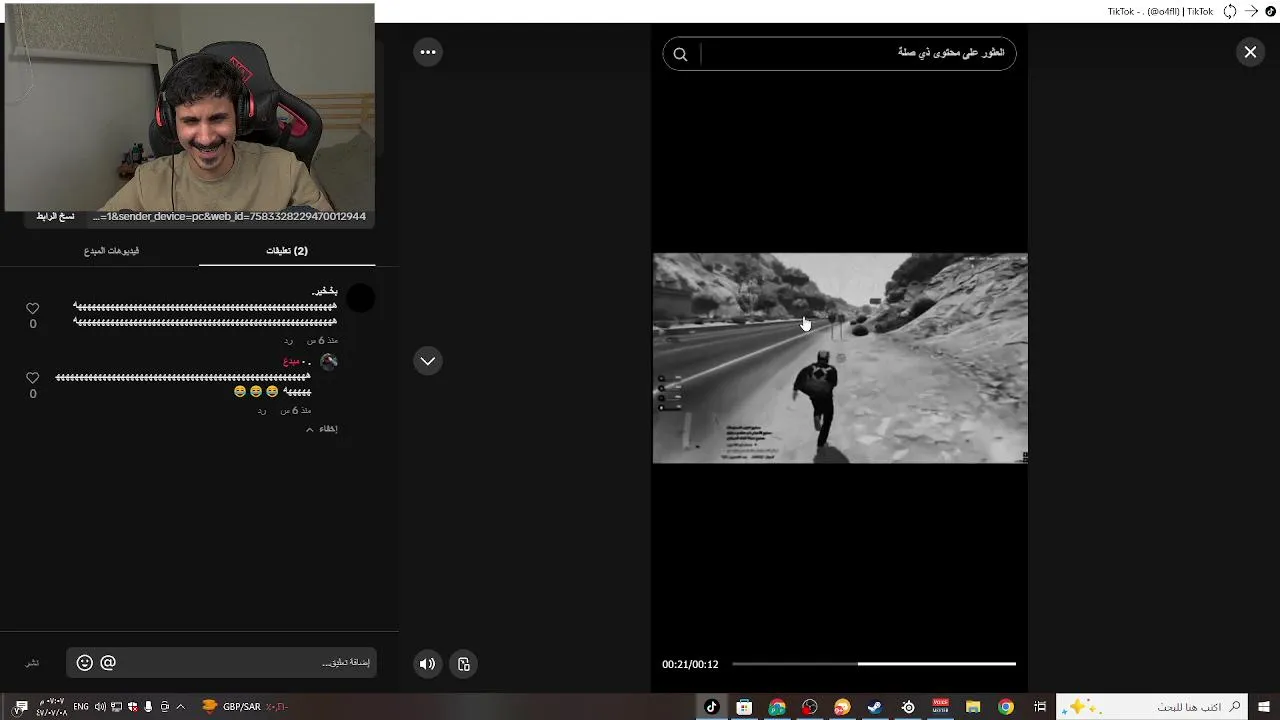This screenshot has height=720, width=1280.
Task: Open the network tray icon
Action: coord(116,707)
